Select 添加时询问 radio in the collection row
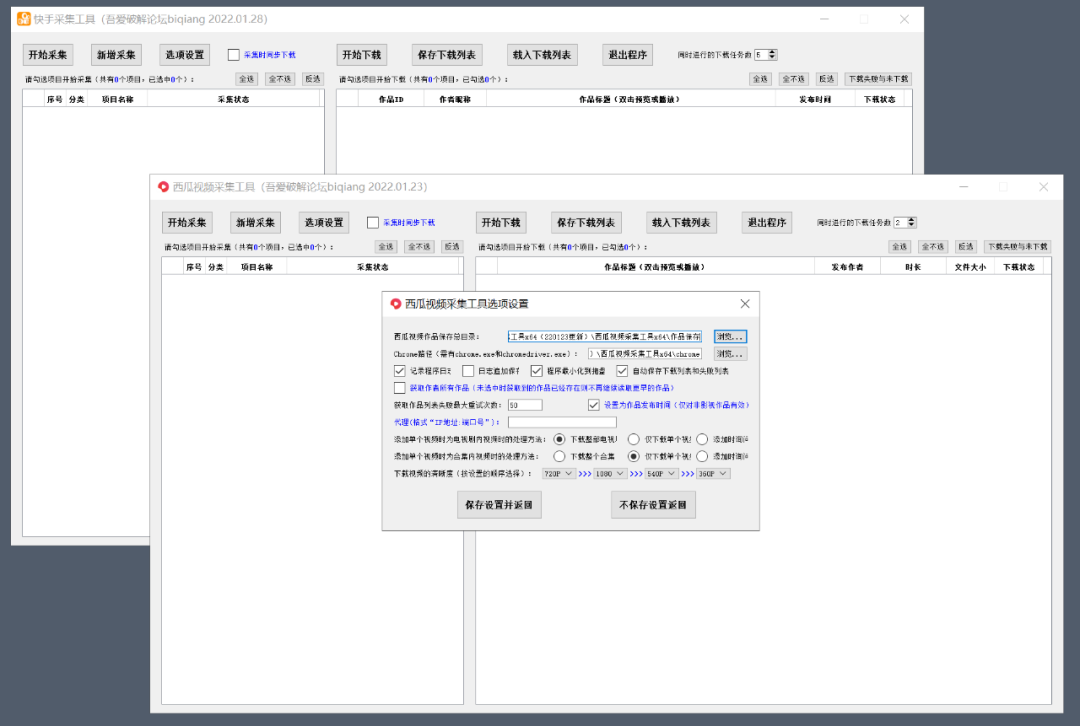Viewport: 1080px width, 726px height. 702,456
